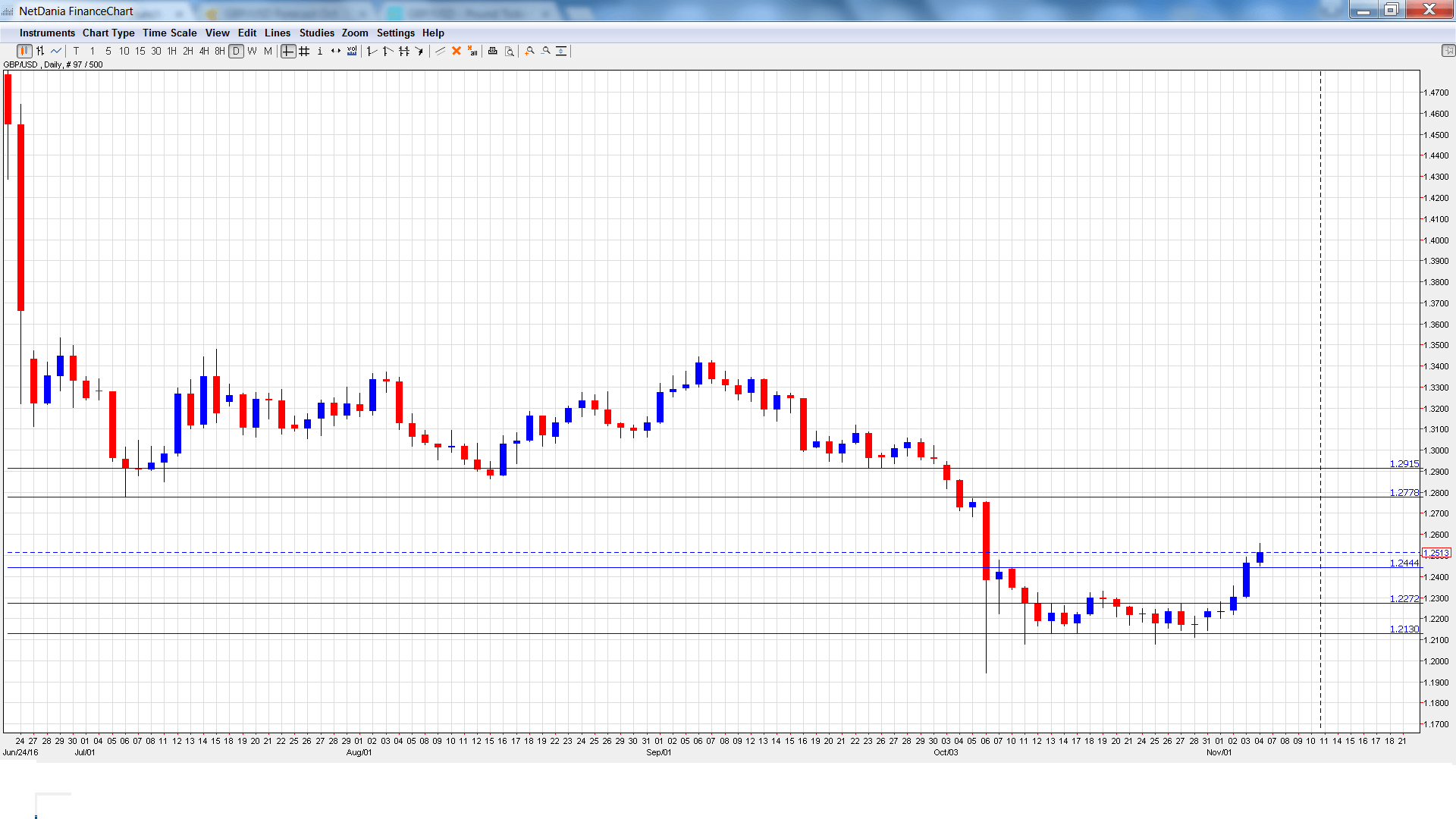The height and width of the screenshot is (819, 1456).
Task: Select the bar chart OHLC icon
Action: click(40, 51)
